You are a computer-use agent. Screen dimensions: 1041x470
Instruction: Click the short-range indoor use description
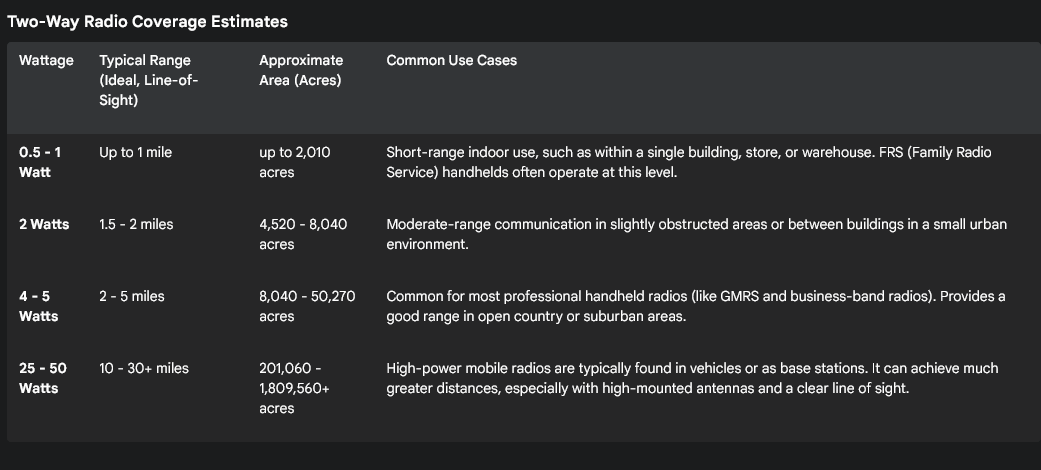(x=689, y=162)
